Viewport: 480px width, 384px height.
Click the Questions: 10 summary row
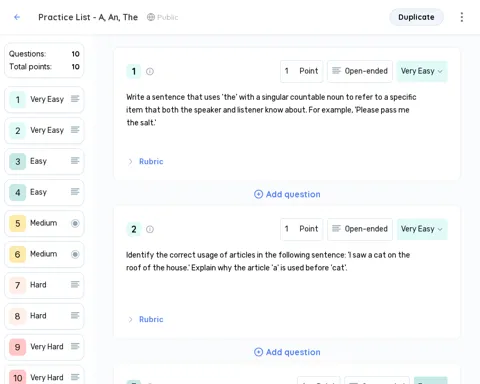pos(44,54)
